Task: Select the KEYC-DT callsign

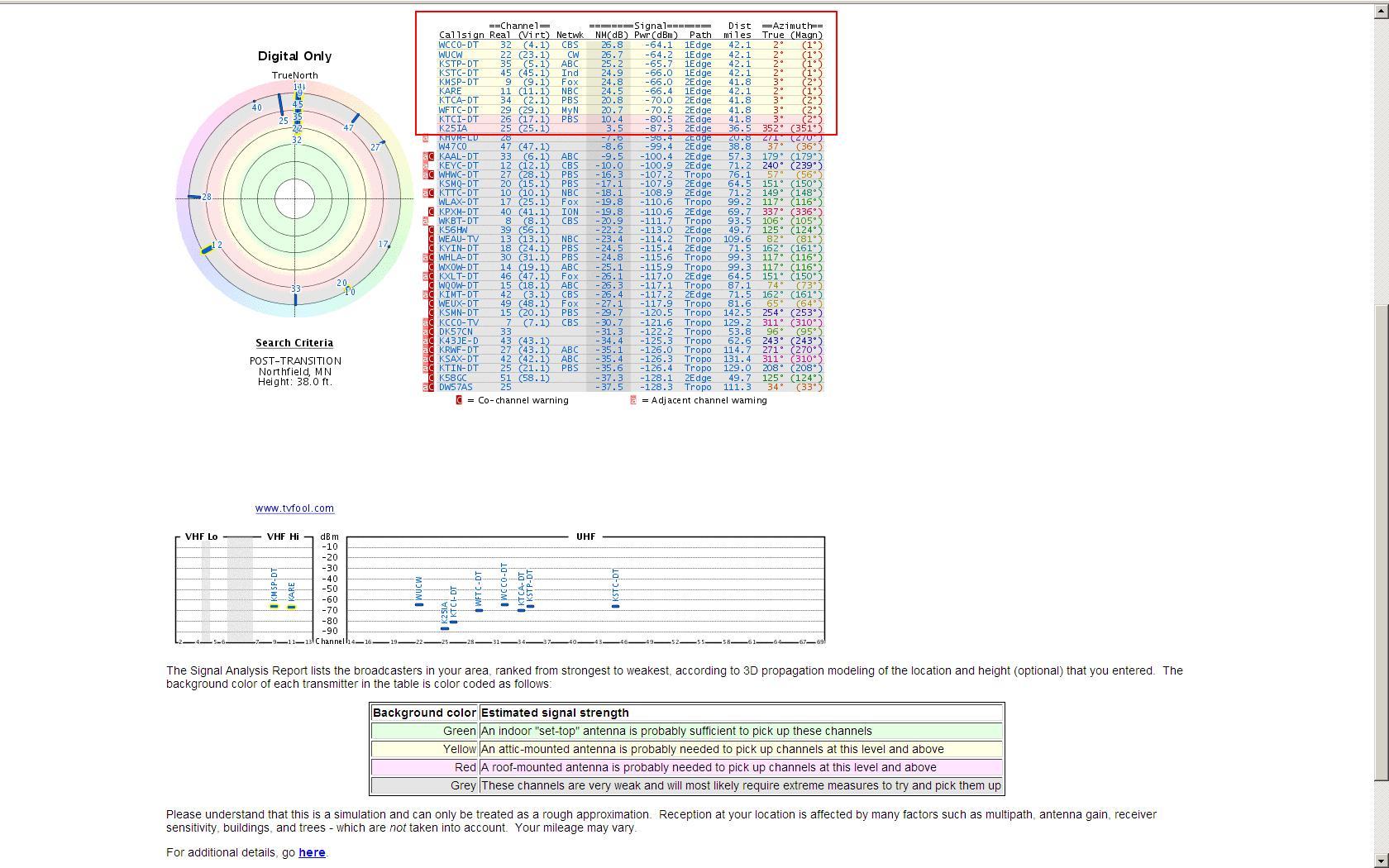Action: coord(459,165)
